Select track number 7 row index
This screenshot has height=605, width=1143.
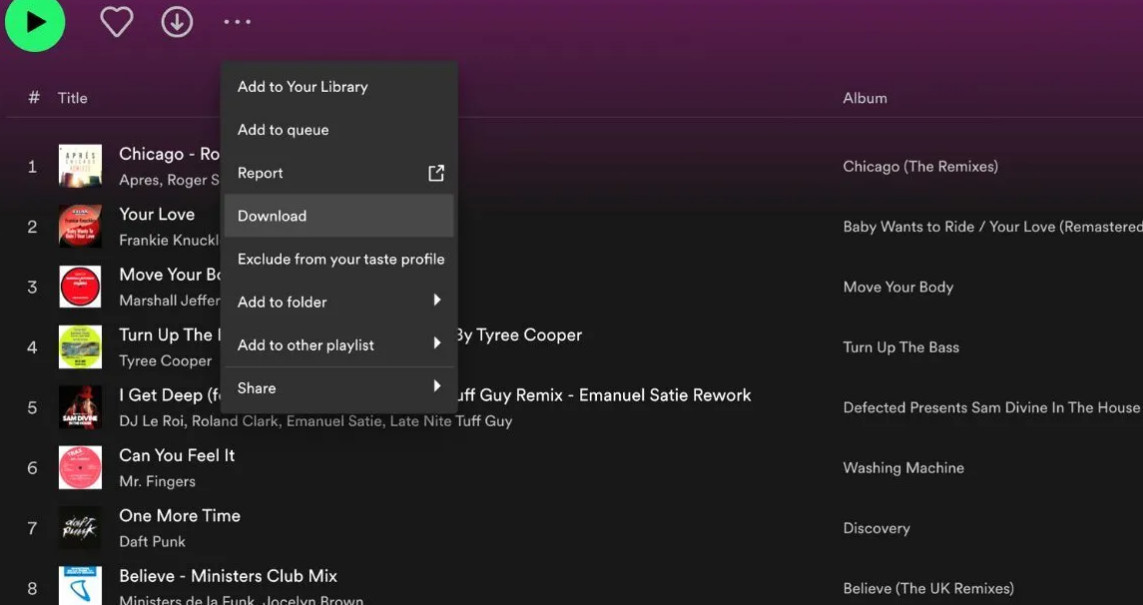coord(32,528)
